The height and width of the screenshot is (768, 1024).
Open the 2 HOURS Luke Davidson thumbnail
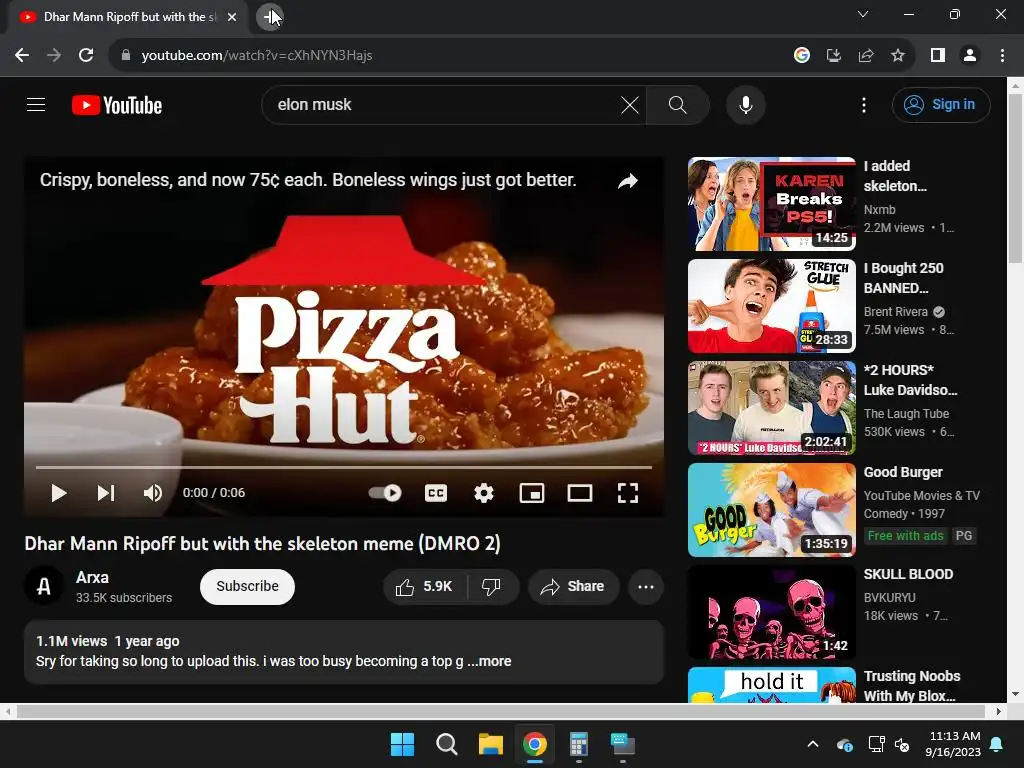pos(771,408)
